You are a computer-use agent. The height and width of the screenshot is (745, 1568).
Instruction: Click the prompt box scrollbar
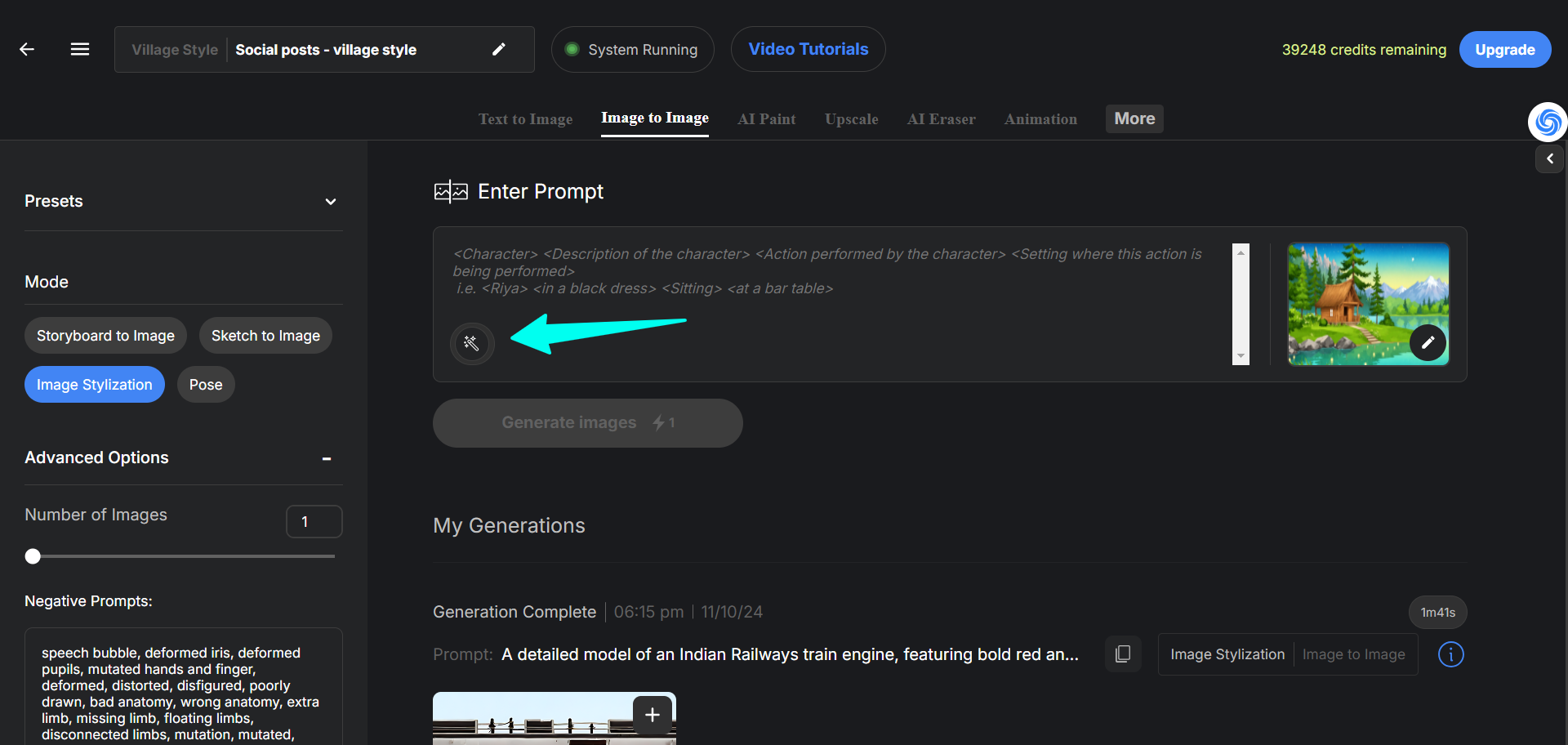(1241, 304)
